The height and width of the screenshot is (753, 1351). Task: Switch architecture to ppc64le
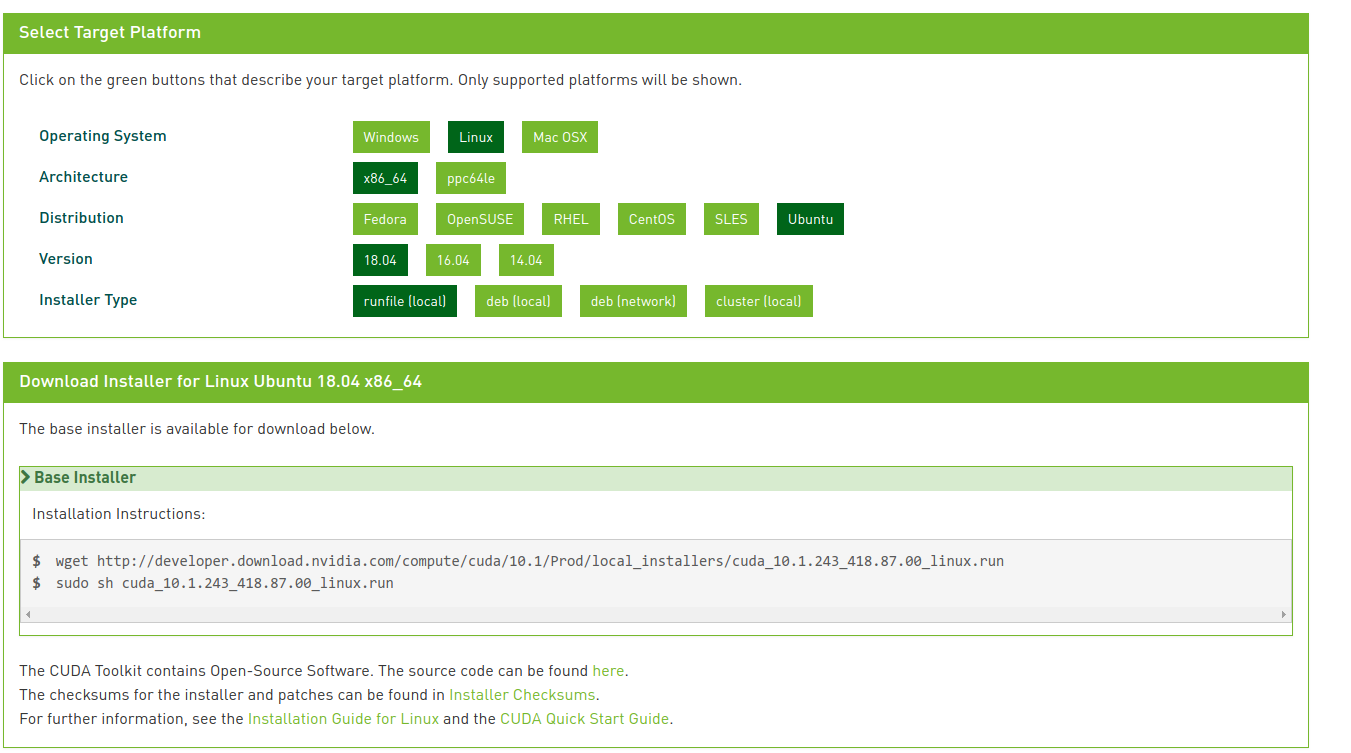[471, 178]
